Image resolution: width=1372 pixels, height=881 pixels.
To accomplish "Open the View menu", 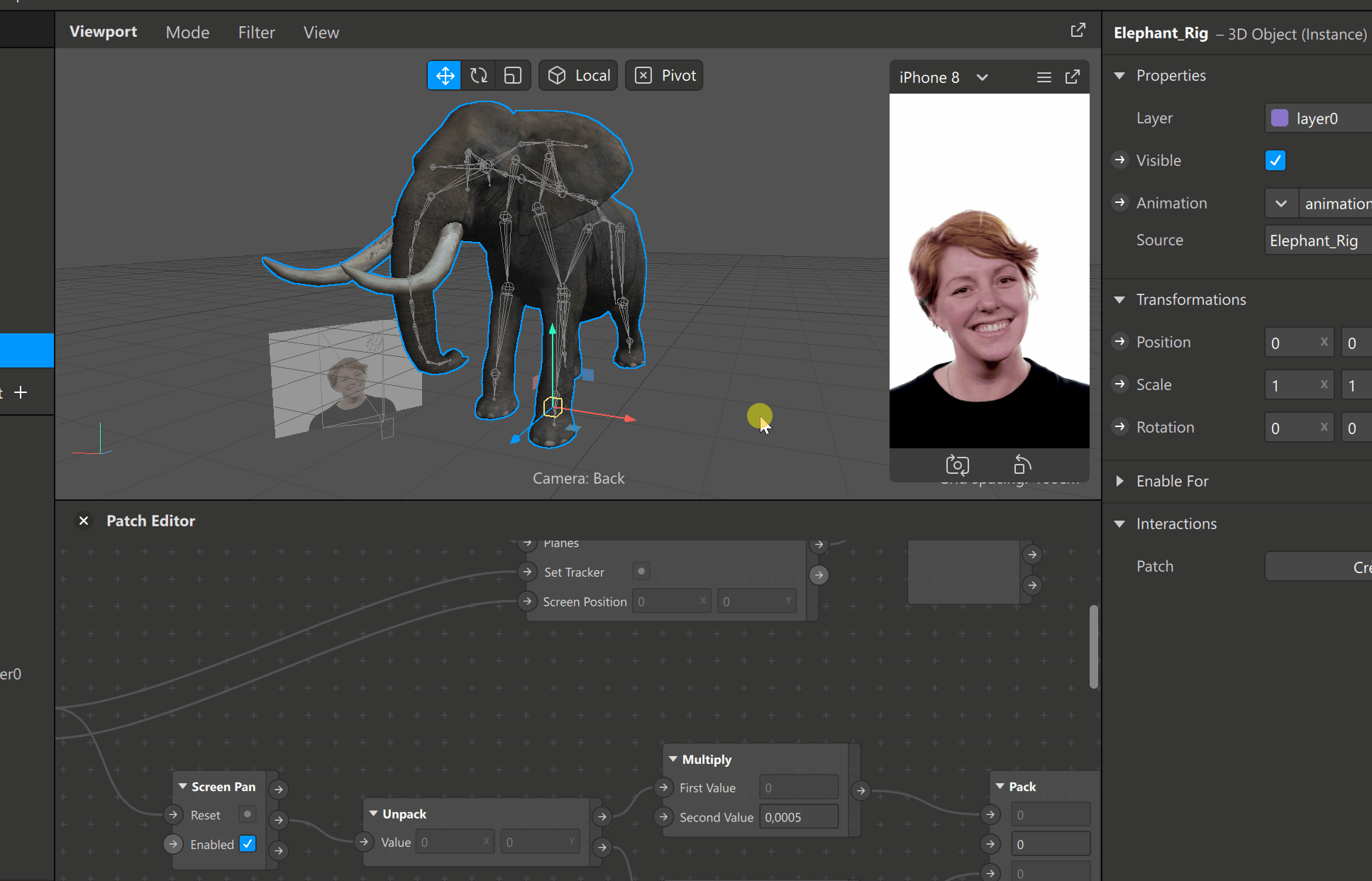I will click(x=321, y=32).
